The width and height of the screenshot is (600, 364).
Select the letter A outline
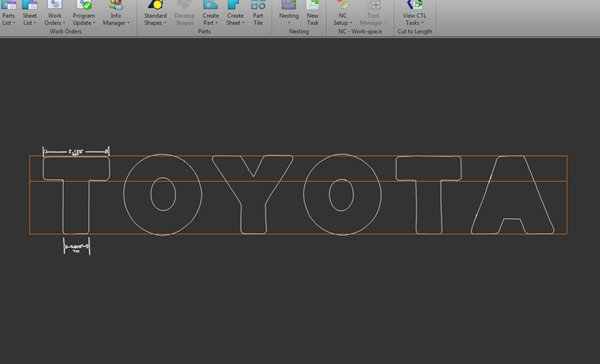[513, 194]
